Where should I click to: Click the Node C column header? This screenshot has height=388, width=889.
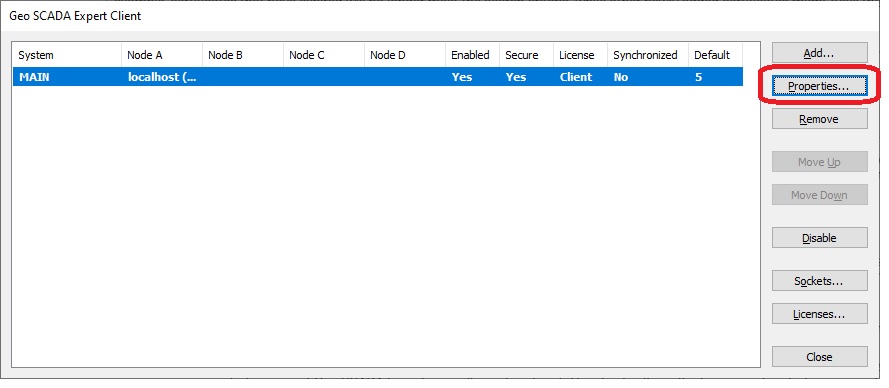click(x=324, y=55)
